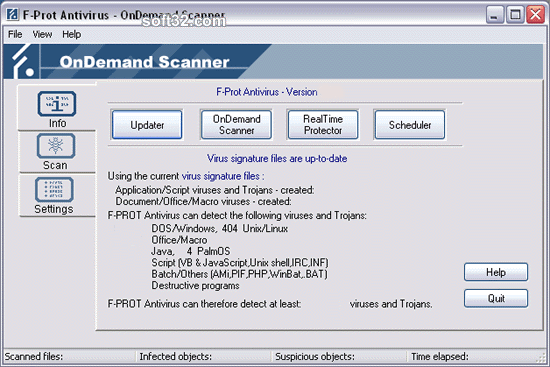Maximize the F-Prot window
This screenshot has height=367, width=550.
(515, 15)
